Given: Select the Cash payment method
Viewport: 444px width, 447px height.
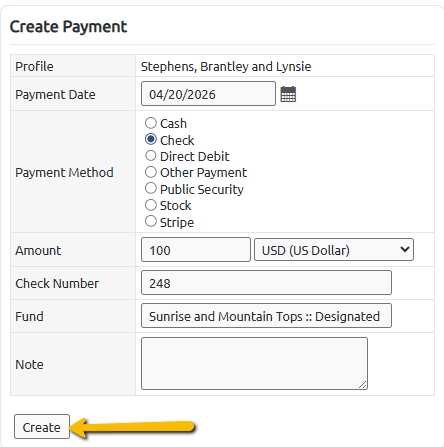Looking at the screenshot, I should (x=151, y=123).
